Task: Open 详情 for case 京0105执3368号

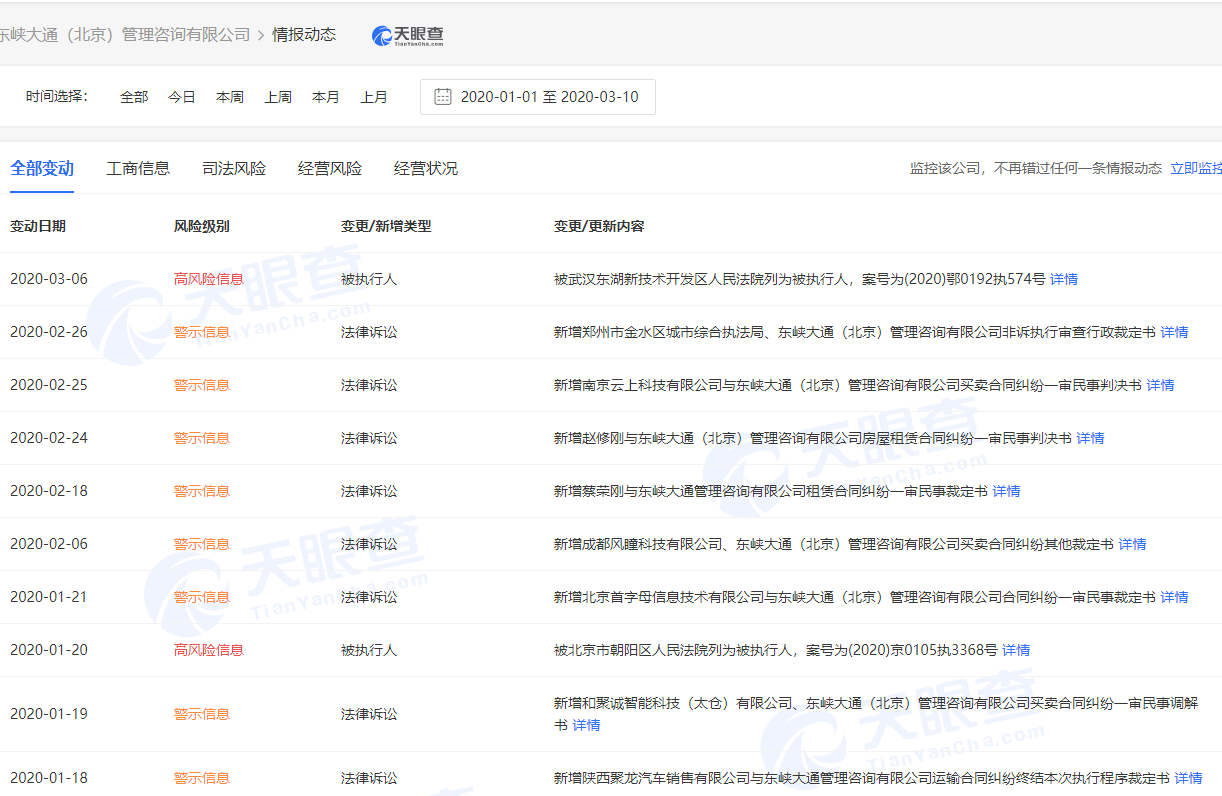Action: 1016,650
